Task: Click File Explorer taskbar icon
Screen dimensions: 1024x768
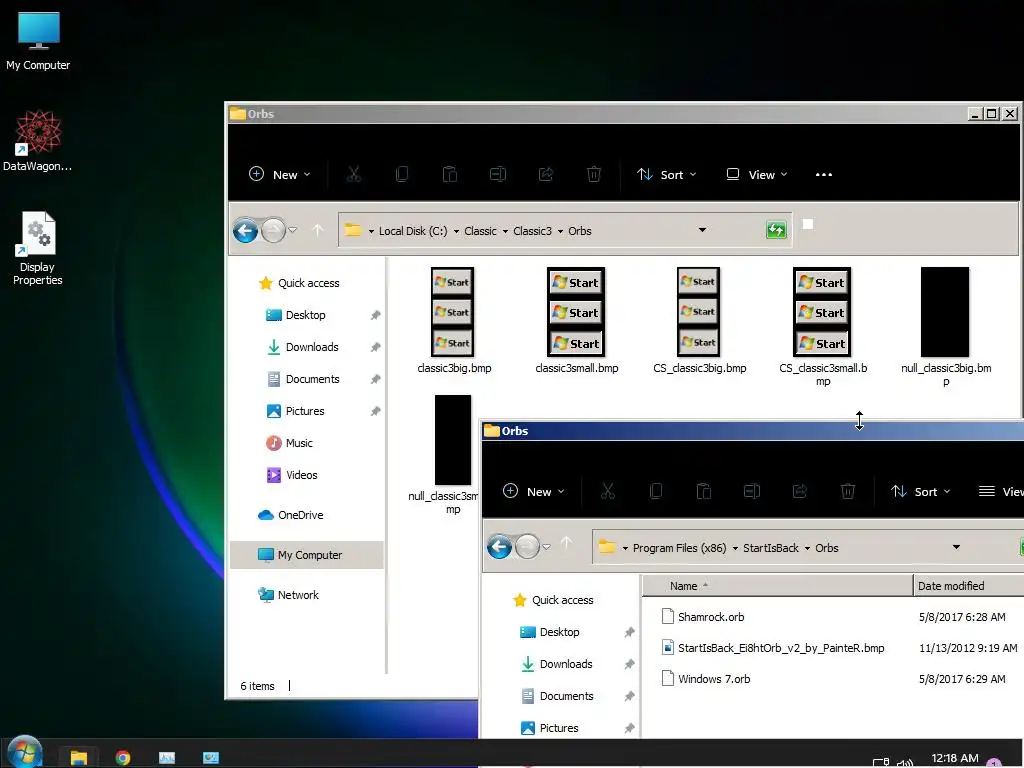Action: 79,757
